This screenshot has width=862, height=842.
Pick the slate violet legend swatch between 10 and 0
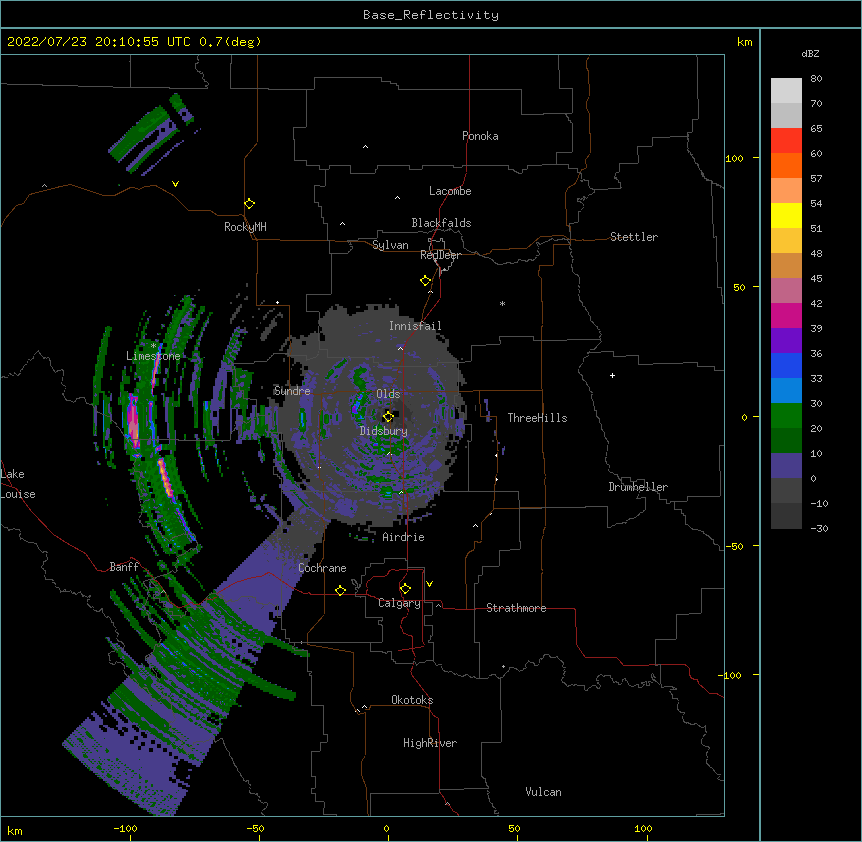786,466
